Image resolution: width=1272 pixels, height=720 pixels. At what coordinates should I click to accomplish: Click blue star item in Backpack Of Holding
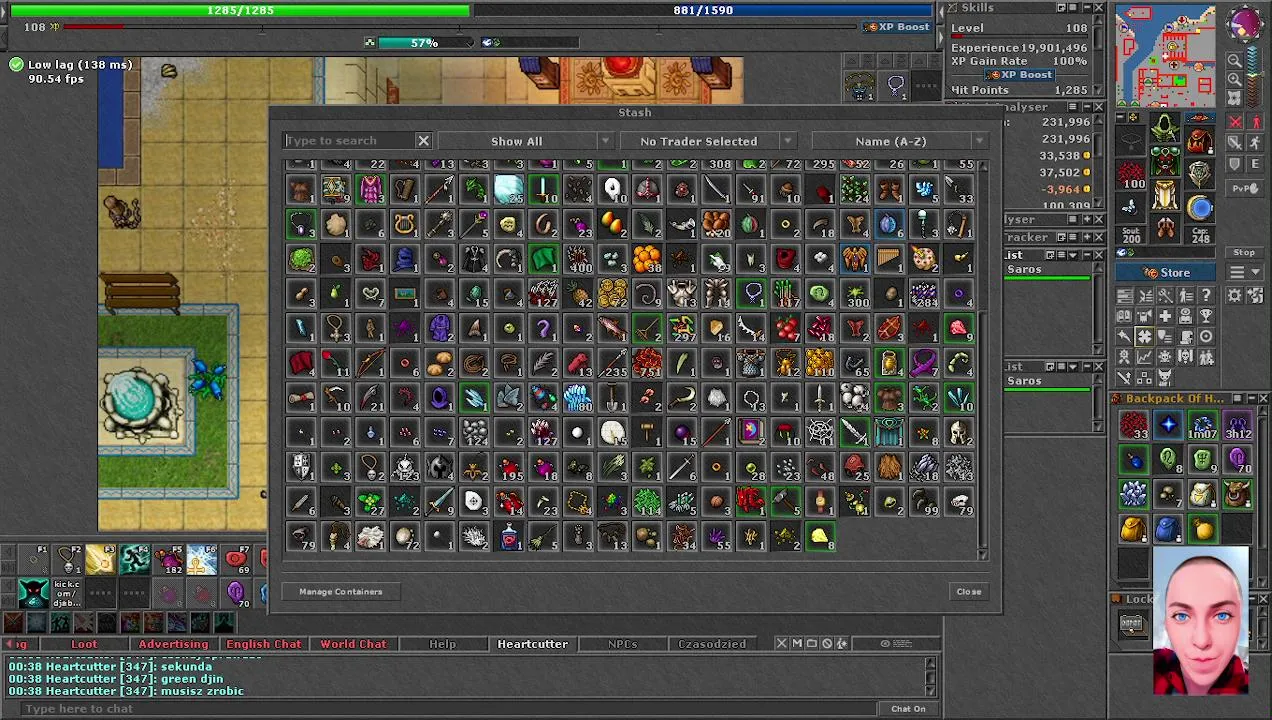1168,425
